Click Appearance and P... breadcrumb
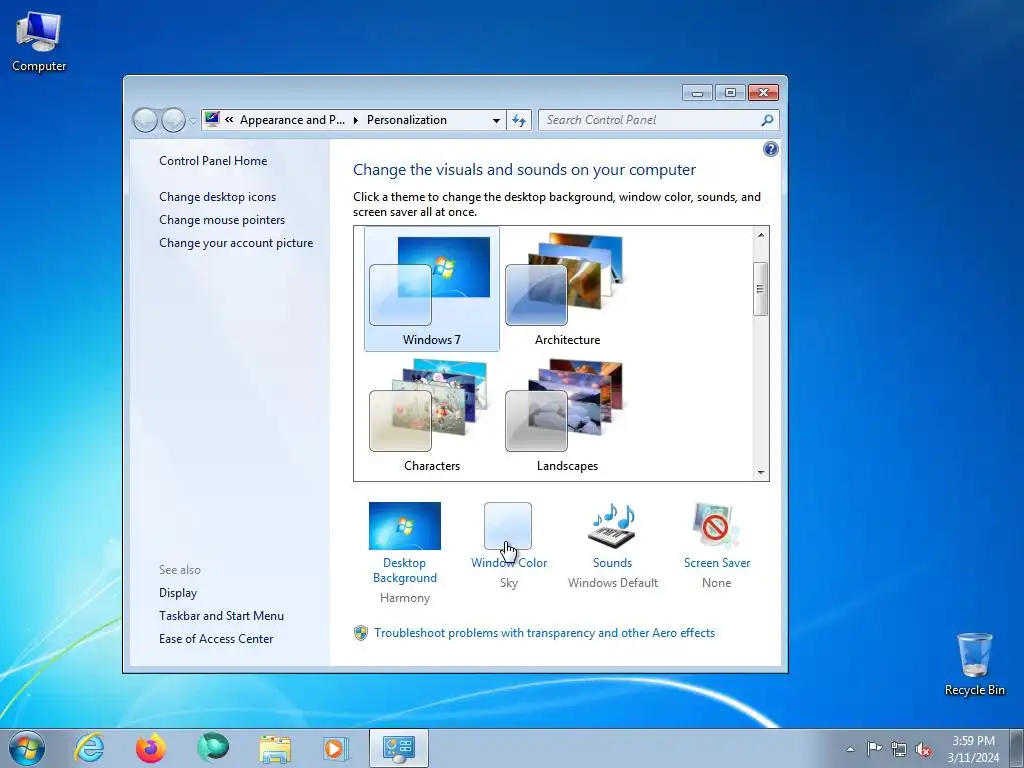Image resolution: width=1024 pixels, height=768 pixels. (292, 120)
